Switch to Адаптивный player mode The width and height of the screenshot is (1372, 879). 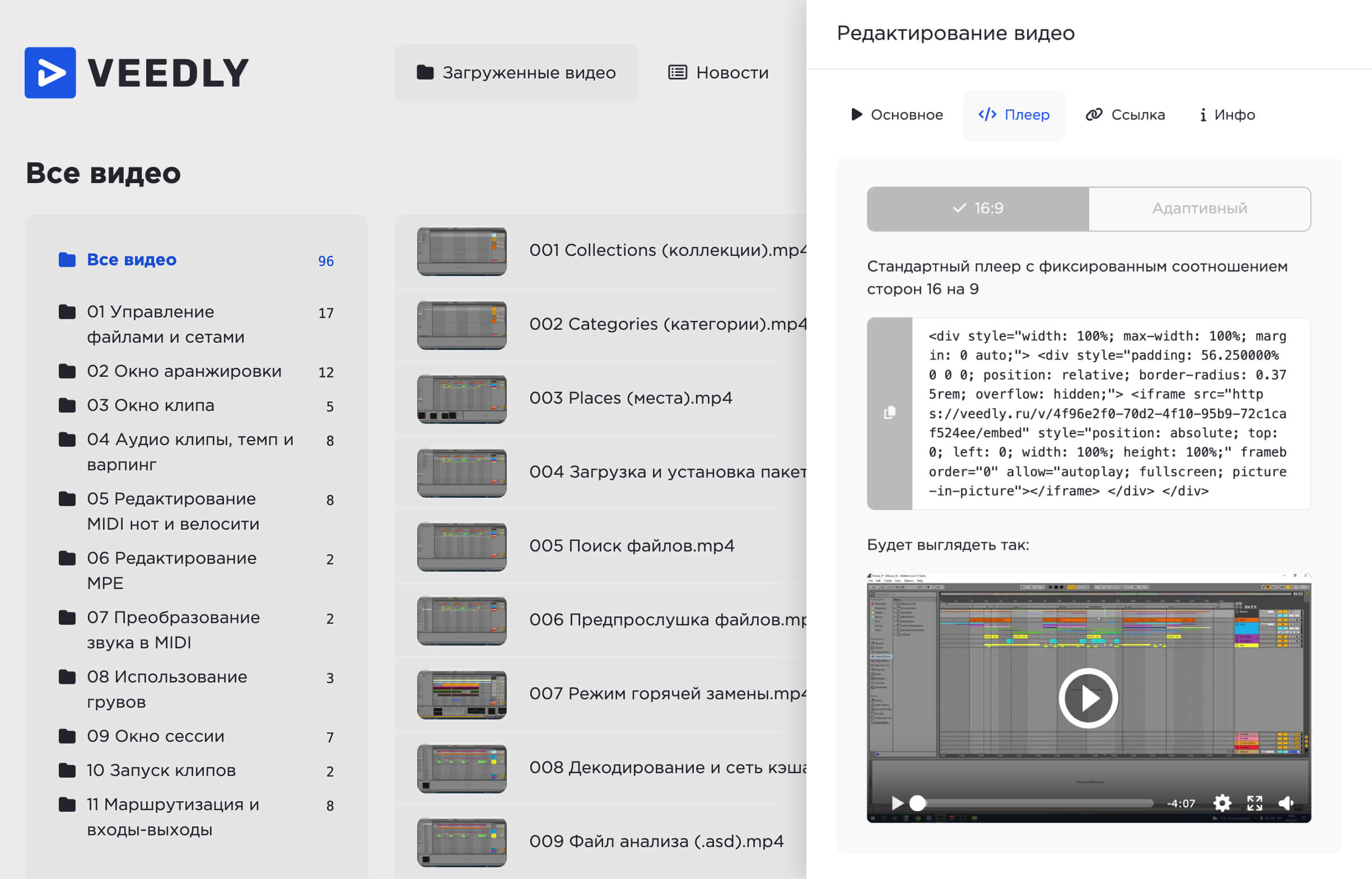[x=1199, y=208]
